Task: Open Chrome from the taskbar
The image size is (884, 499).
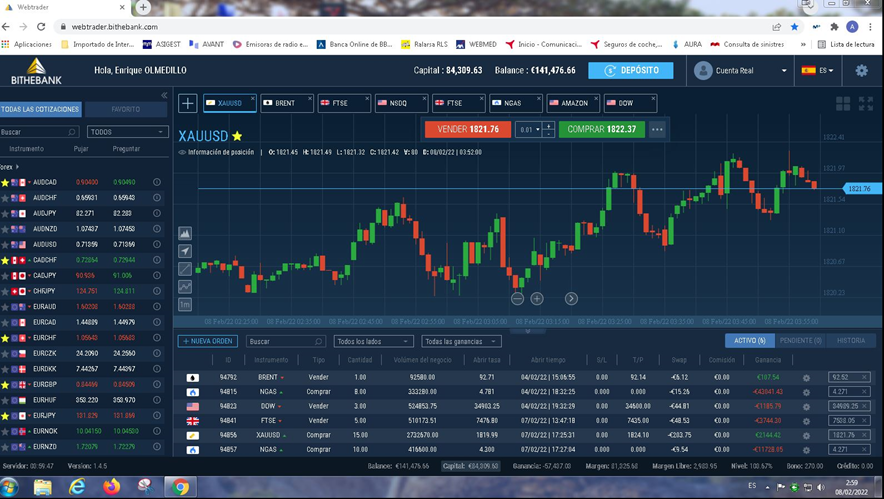Action: click(180, 487)
